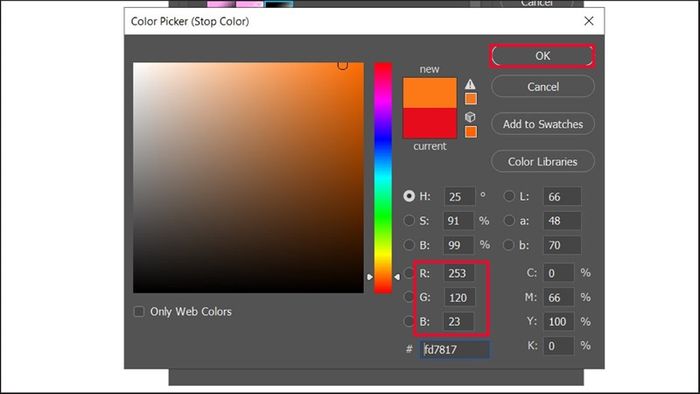
Task: Click the brightness field showing 99
Action: (458, 245)
